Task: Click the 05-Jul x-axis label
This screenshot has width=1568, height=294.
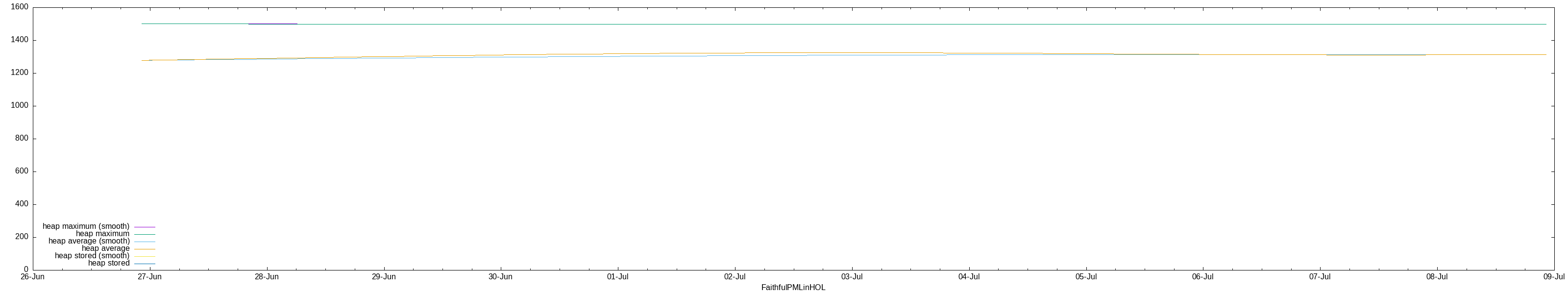Action: [x=1086, y=277]
